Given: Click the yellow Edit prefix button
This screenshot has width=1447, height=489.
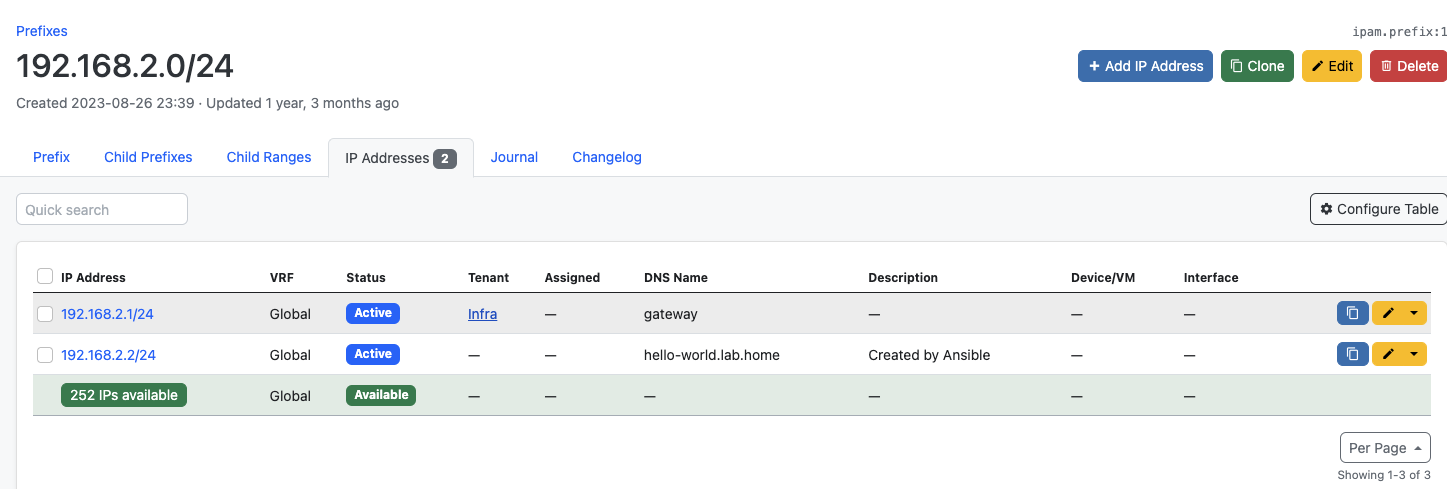Looking at the screenshot, I should (x=1331, y=66).
